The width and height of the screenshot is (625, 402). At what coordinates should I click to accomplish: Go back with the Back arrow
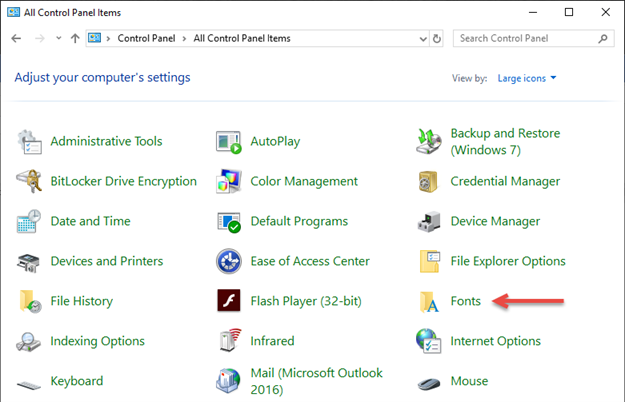(x=16, y=39)
